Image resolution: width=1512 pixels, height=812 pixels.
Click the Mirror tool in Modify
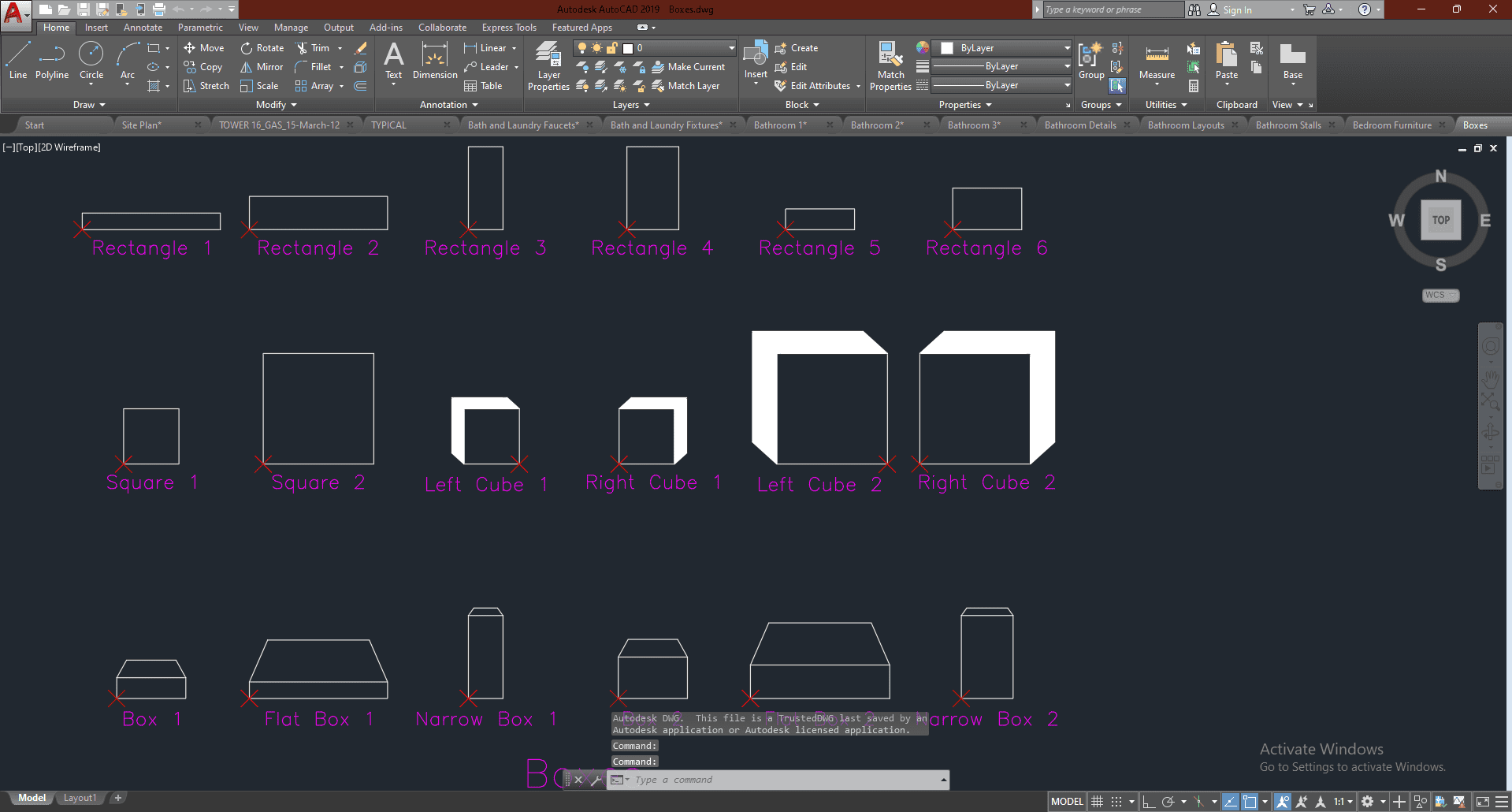pyautogui.click(x=262, y=67)
